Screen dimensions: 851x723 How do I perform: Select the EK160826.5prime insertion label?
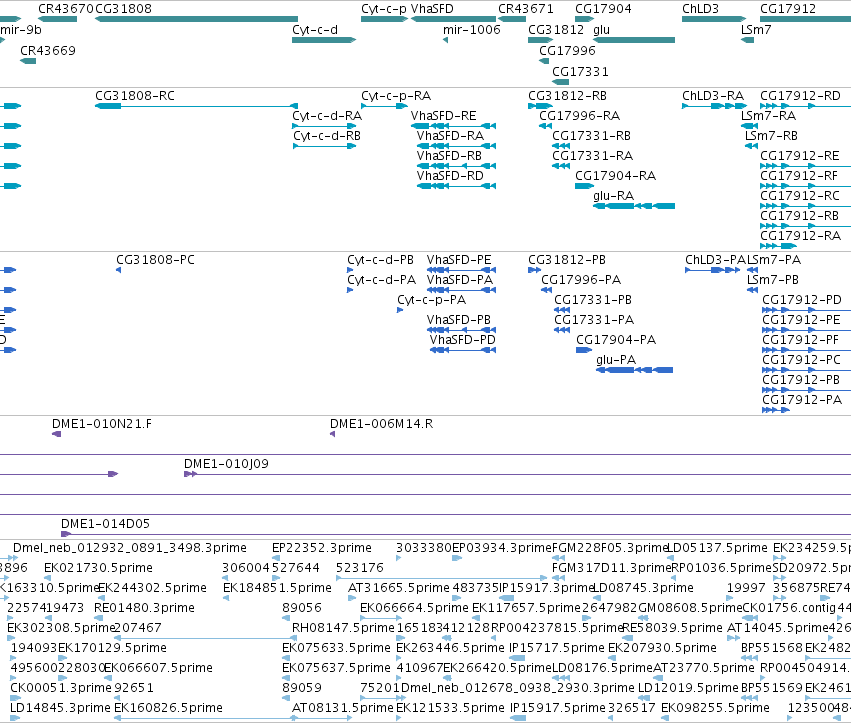click(x=168, y=708)
